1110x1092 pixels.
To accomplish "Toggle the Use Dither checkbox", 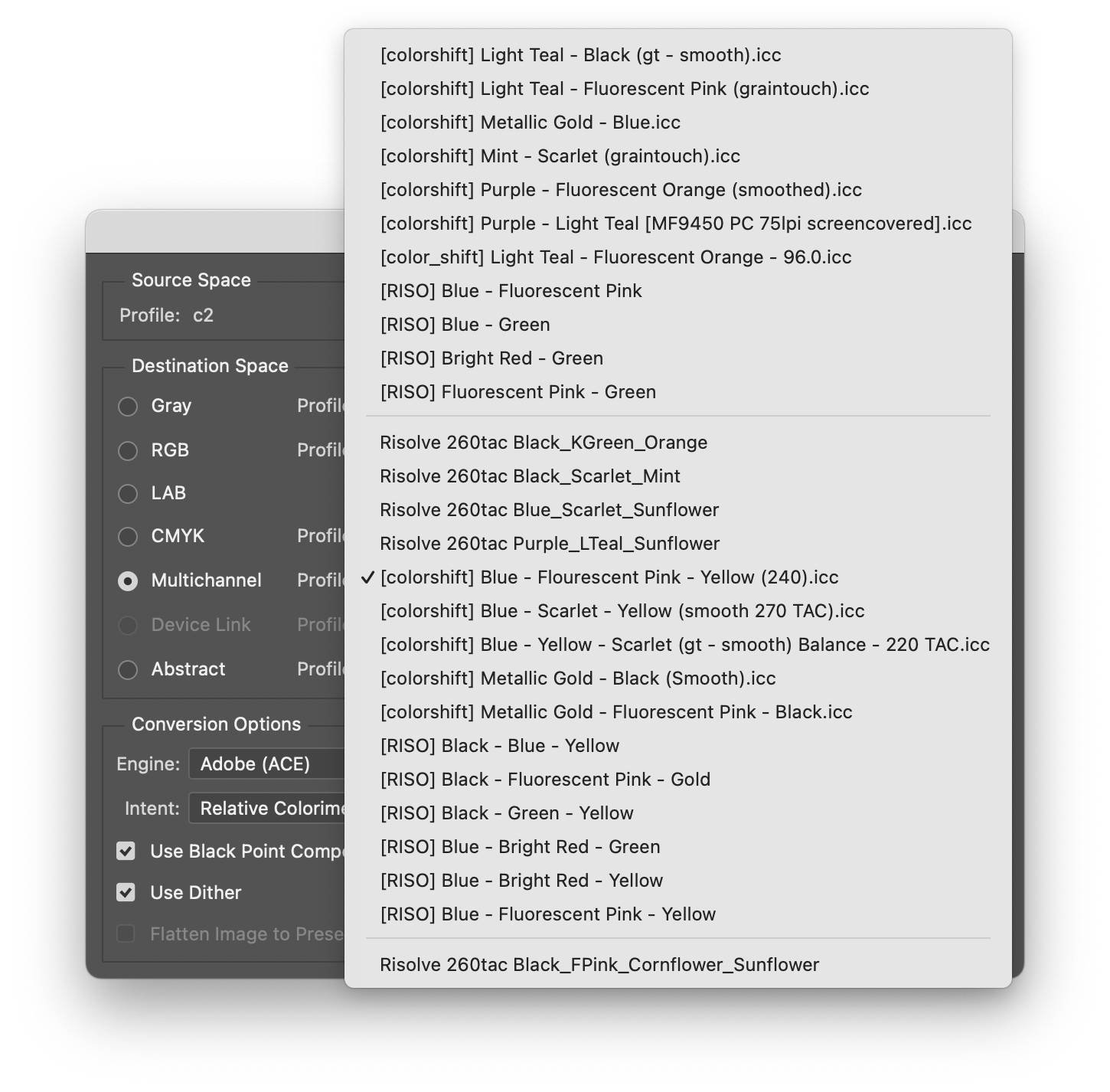I will [x=126, y=892].
